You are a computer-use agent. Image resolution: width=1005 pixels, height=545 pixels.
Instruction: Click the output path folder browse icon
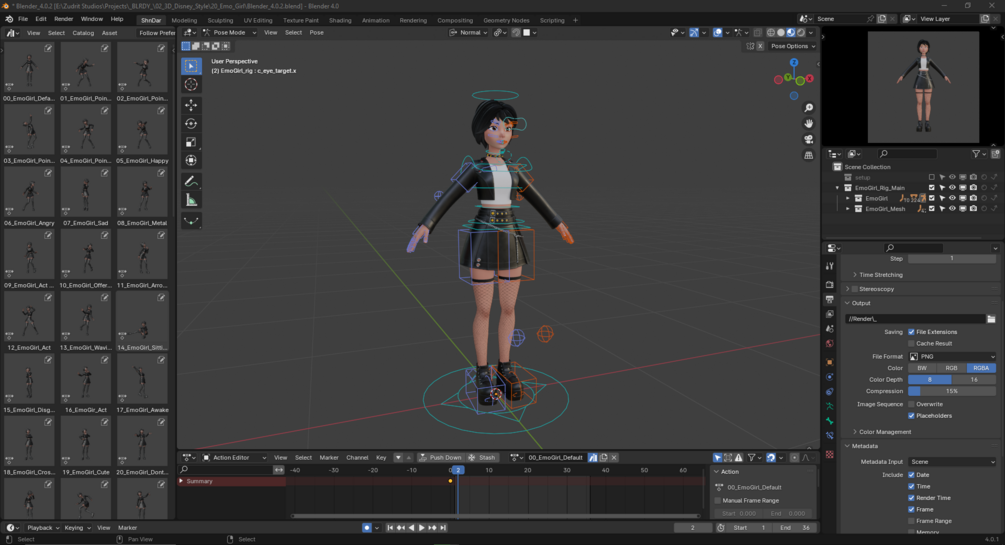(x=992, y=319)
